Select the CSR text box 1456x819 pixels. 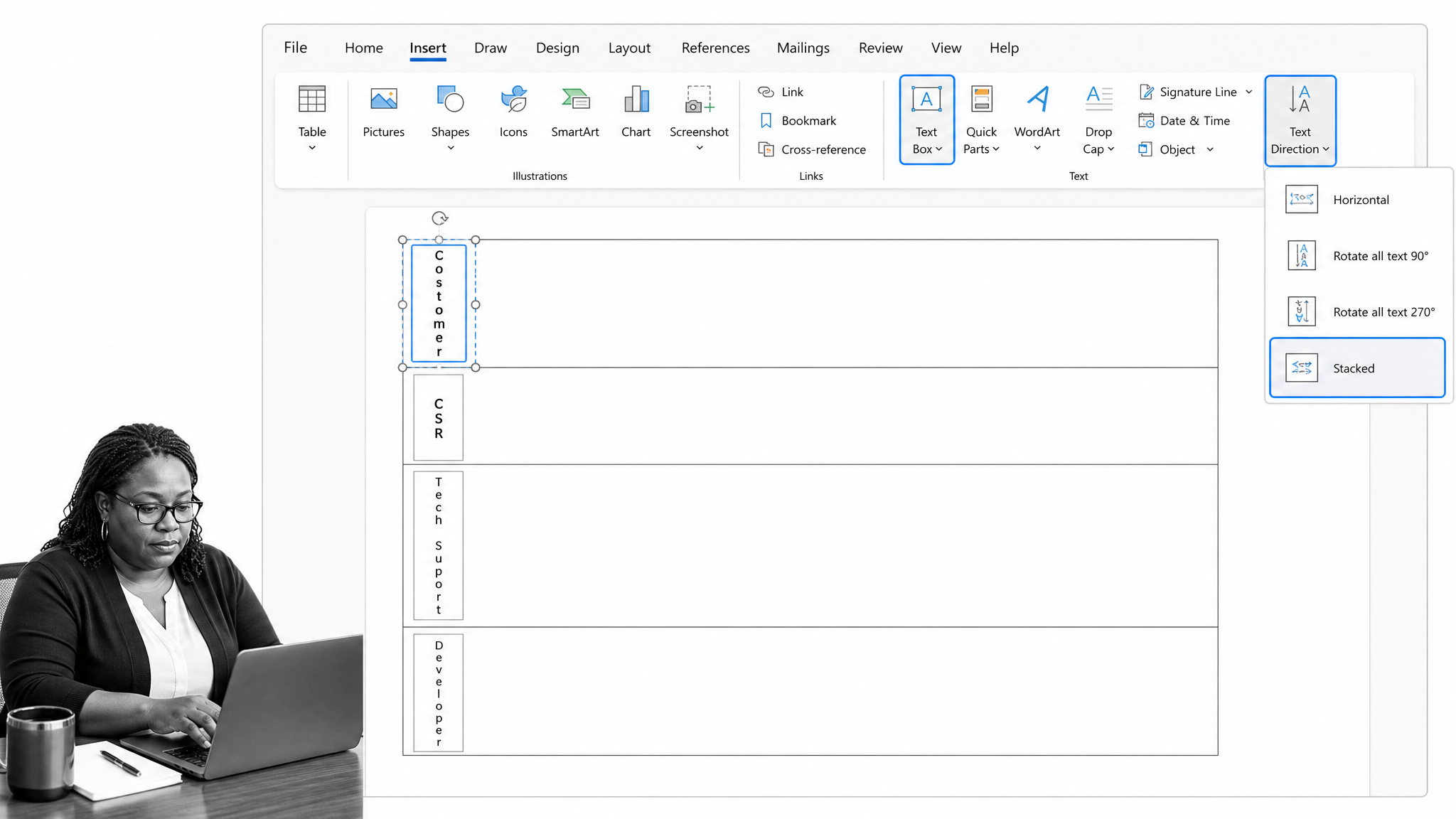pyautogui.click(x=438, y=418)
